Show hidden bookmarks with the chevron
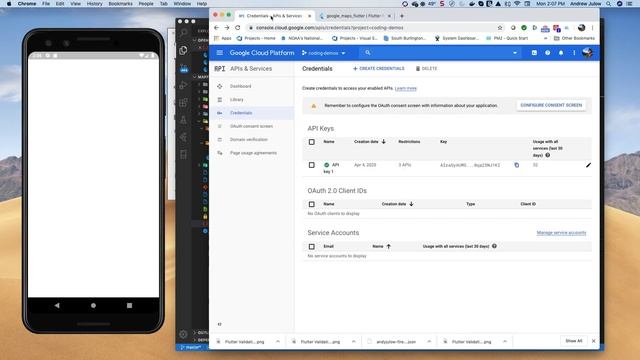The image size is (640, 360). [x=546, y=38]
